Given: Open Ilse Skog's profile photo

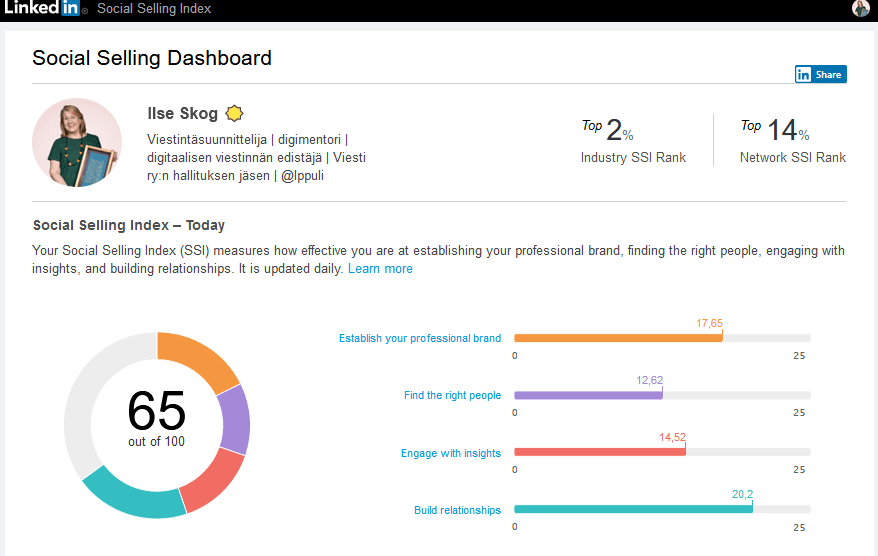Looking at the screenshot, I should coord(78,143).
